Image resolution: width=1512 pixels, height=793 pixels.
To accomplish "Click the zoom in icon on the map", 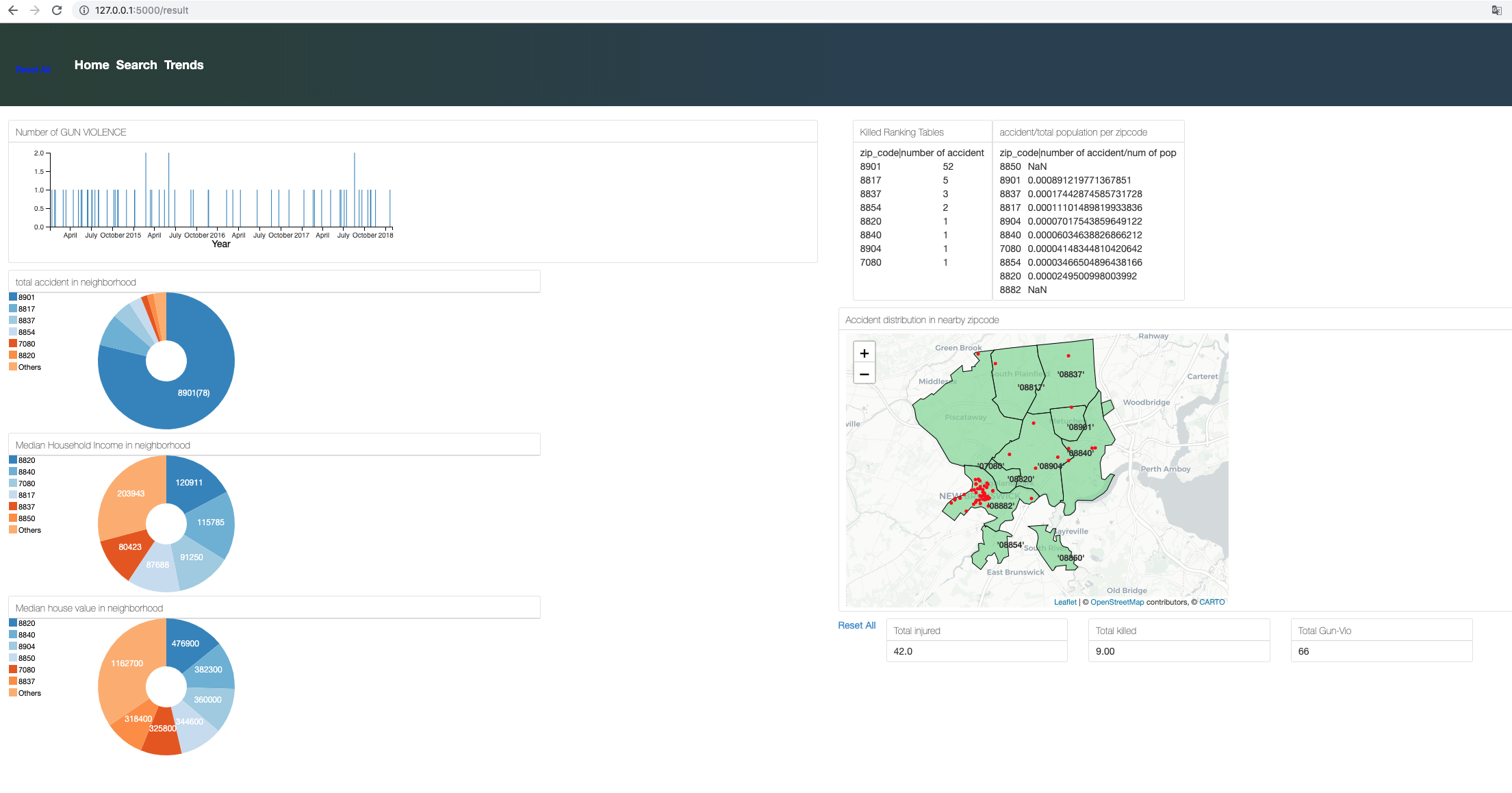I will 864,353.
